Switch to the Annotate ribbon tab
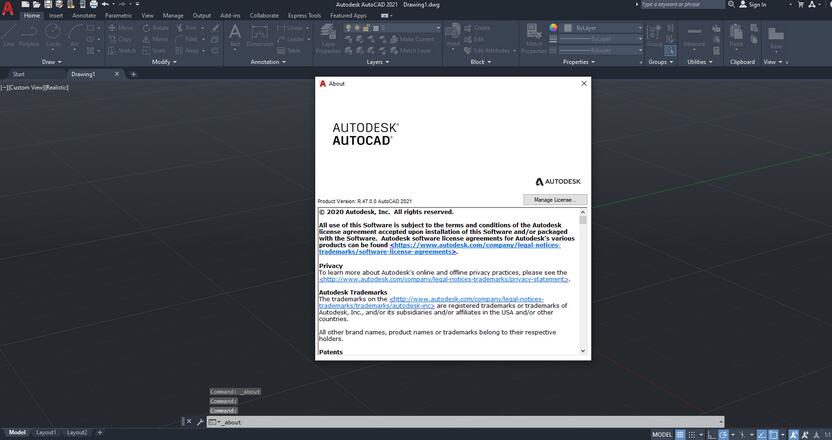Screen dimensions: 832x440 [84, 15]
